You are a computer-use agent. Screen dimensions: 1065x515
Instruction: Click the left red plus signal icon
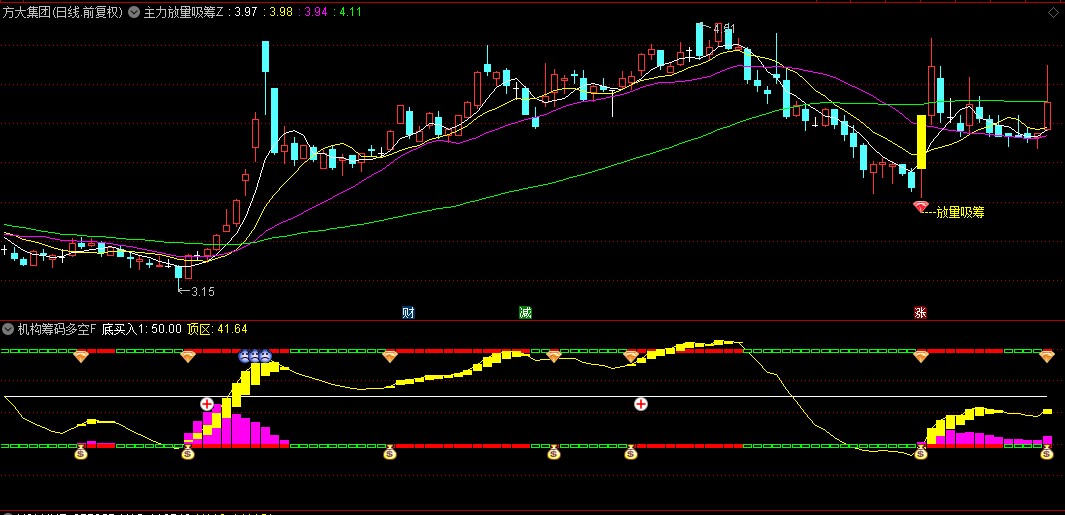tap(207, 404)
